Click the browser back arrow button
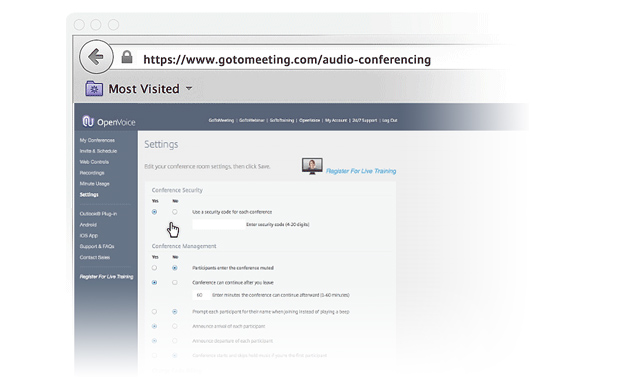Screen dimensions: 617x386 (x=96, y=57)
